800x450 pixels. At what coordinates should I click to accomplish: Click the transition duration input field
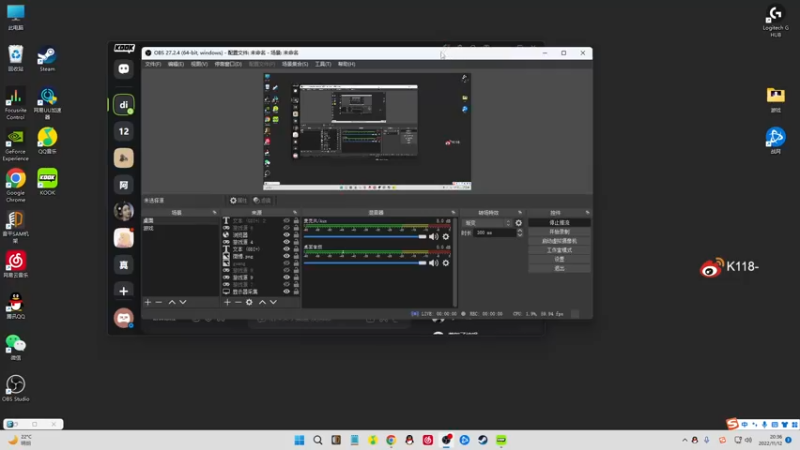[x=494, y=233]
